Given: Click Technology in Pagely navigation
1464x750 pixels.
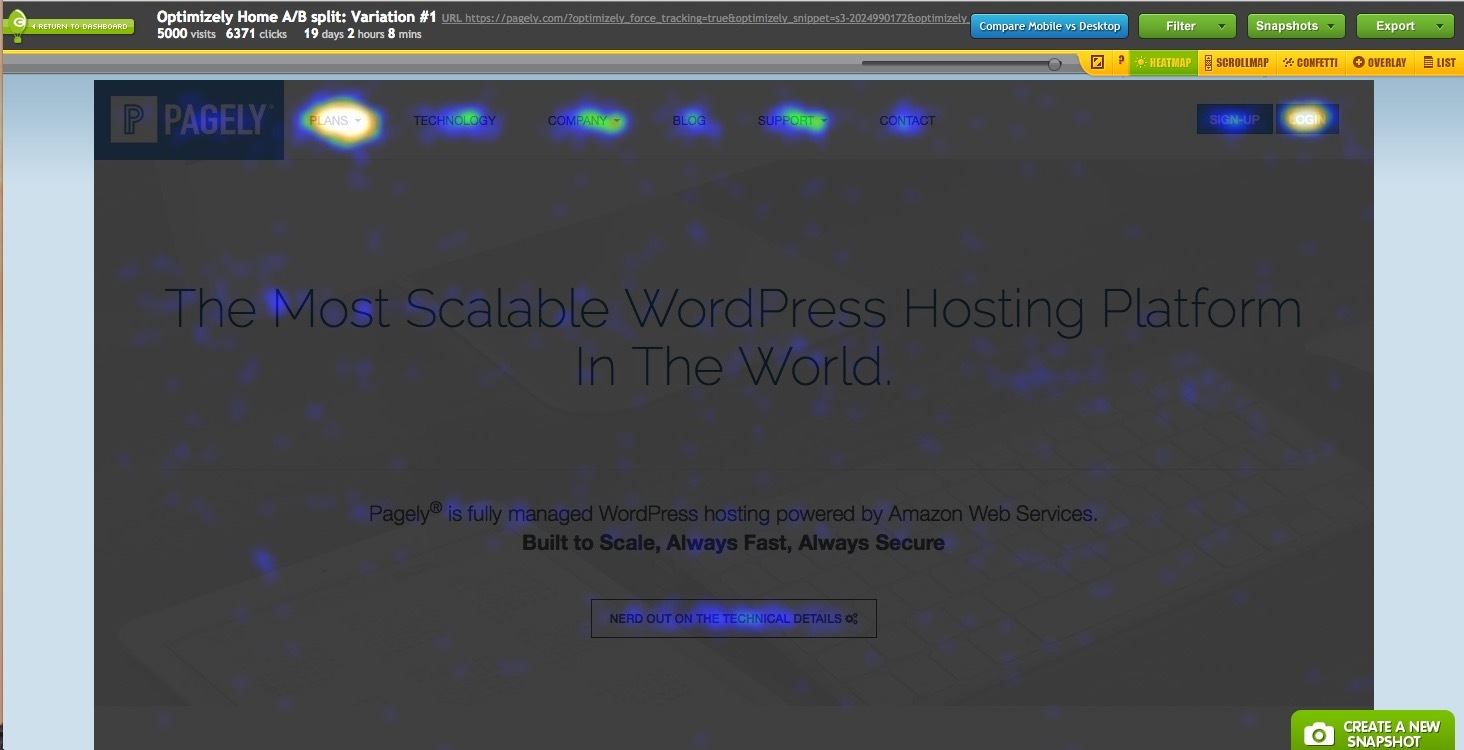Looking at the screenshot, I should 454,121.
